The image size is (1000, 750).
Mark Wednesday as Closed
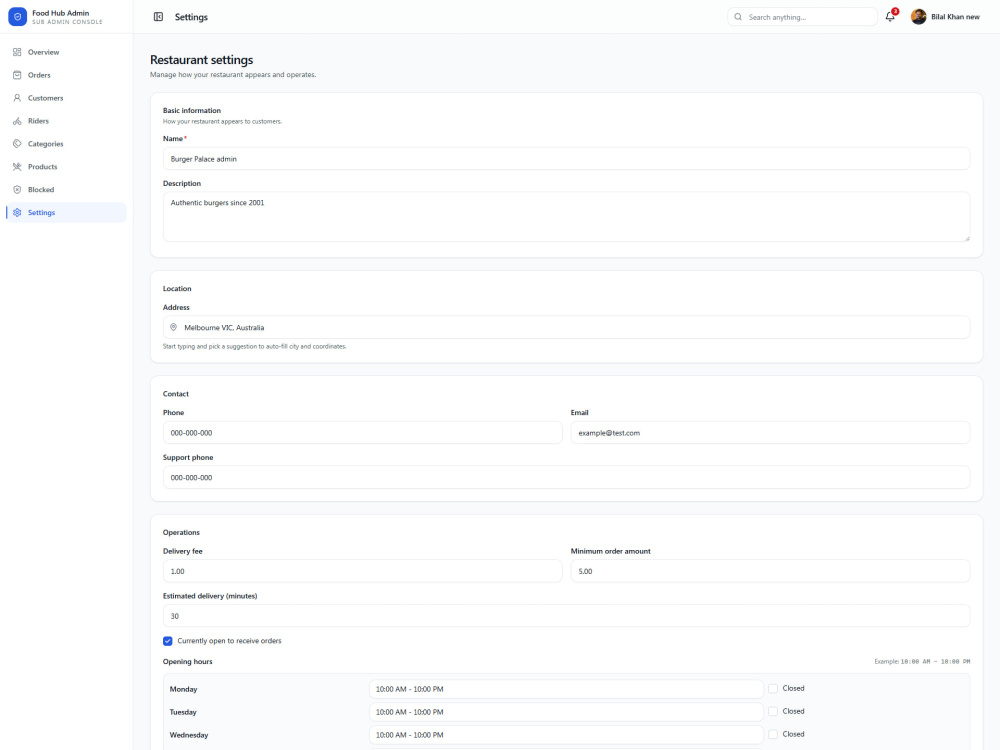773,734
